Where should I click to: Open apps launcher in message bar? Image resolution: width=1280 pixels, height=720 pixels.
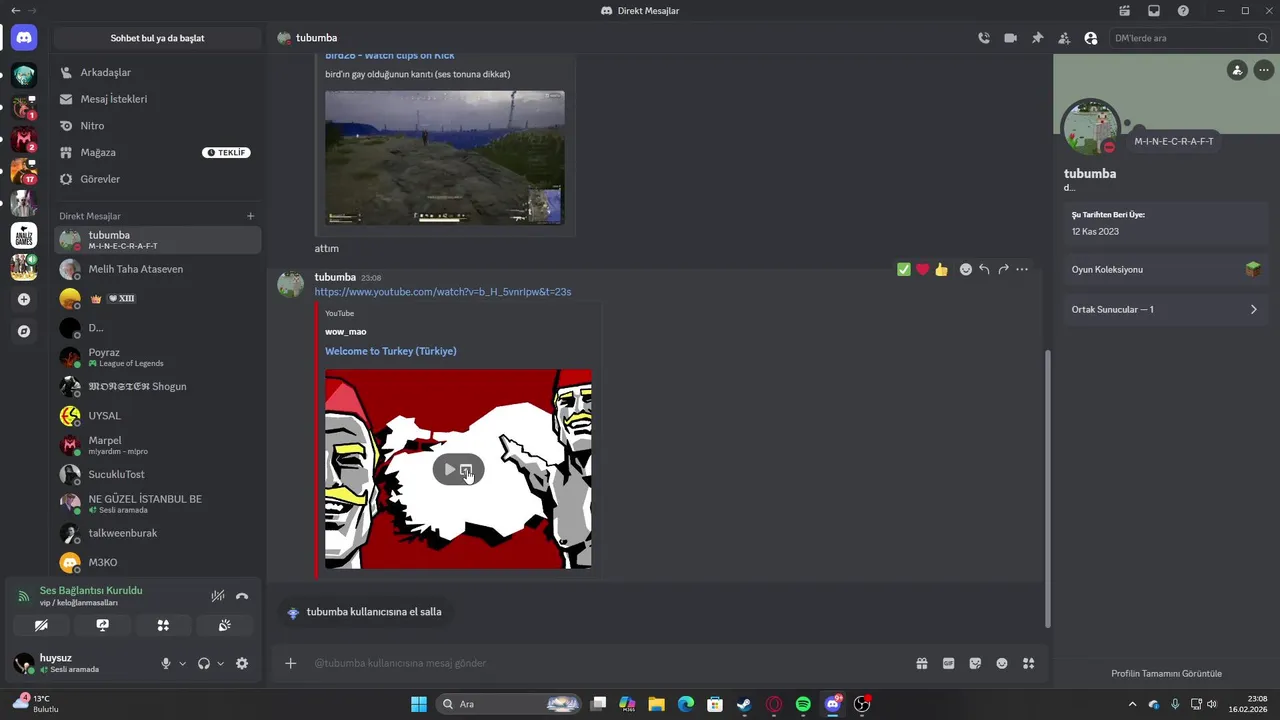click(1029, 663)
